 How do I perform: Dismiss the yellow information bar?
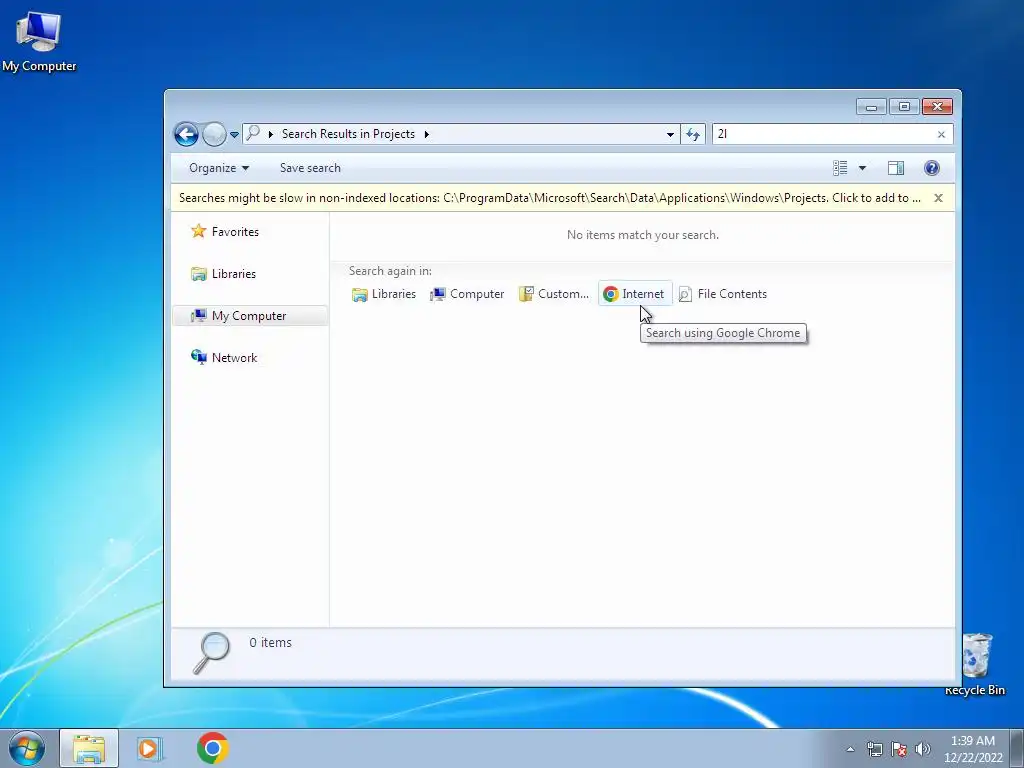pyautogui.click(x=938, y=198)
